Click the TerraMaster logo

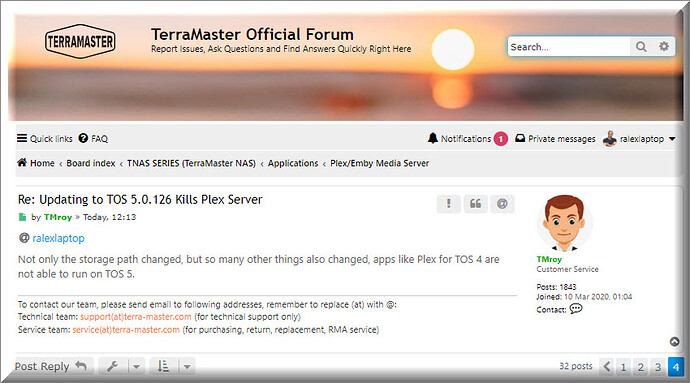[x=80, y=41]
